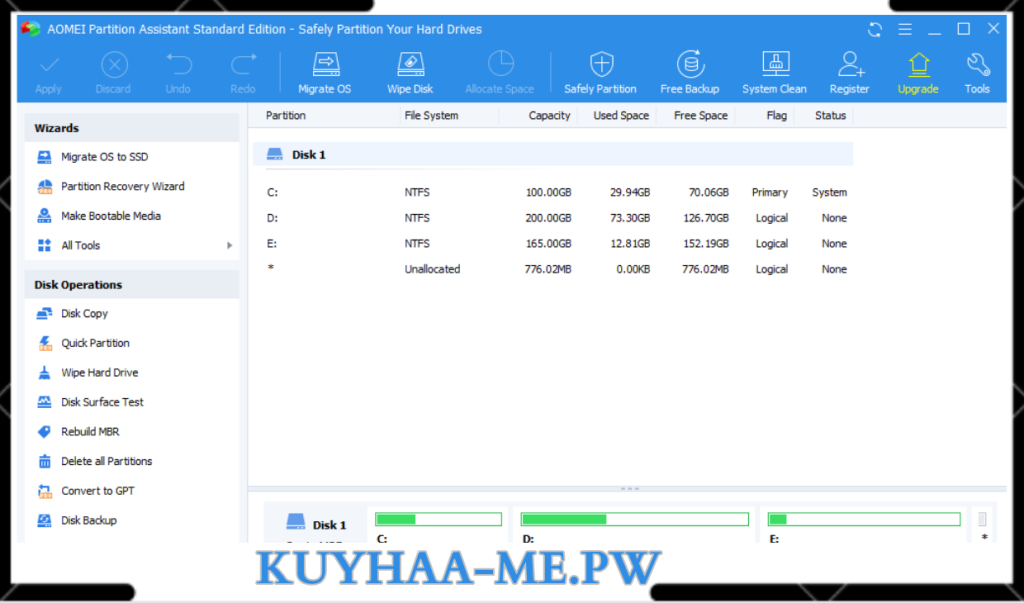Select E: partition usage bar in disk map
This screenshot has height=603, width=1024.
click(864, 519)
